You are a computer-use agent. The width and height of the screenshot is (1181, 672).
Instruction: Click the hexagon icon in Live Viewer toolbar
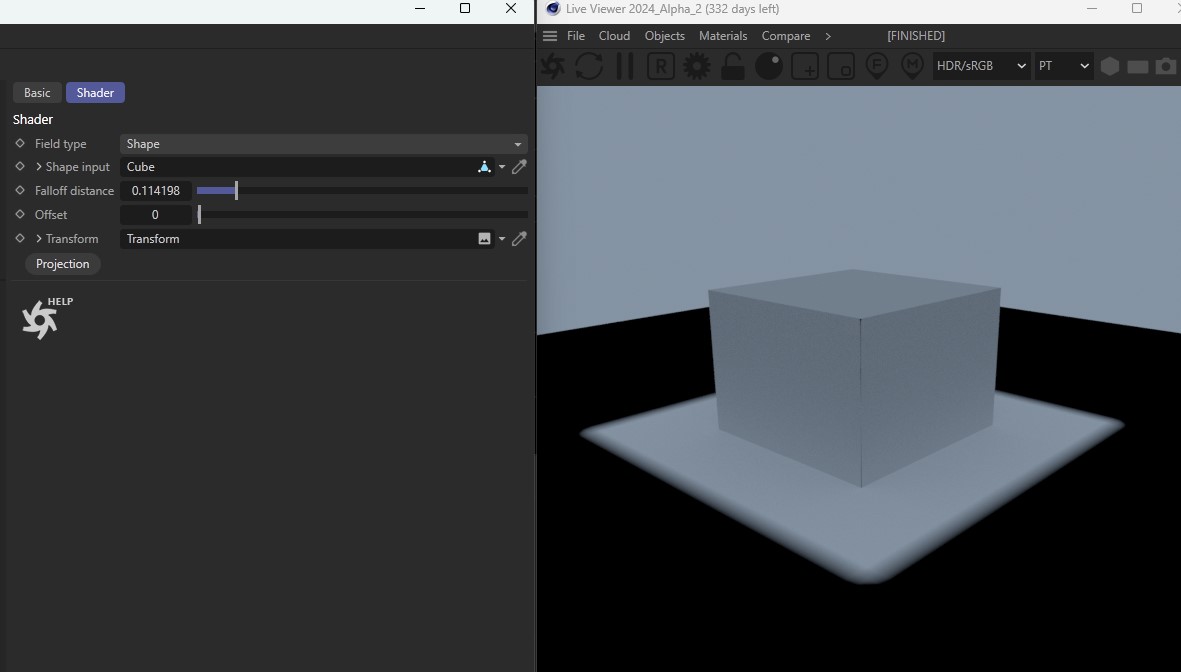click(1109, 66)
